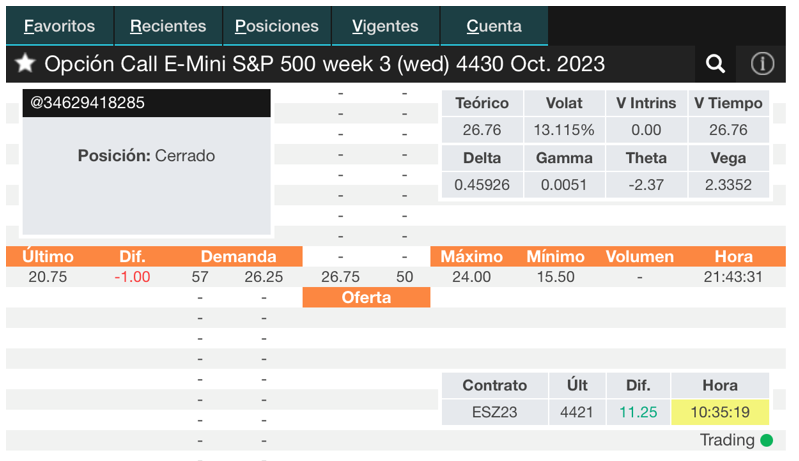Click the Demanda header
This screenshot has width=799, height=461.
tap(238, 257)
